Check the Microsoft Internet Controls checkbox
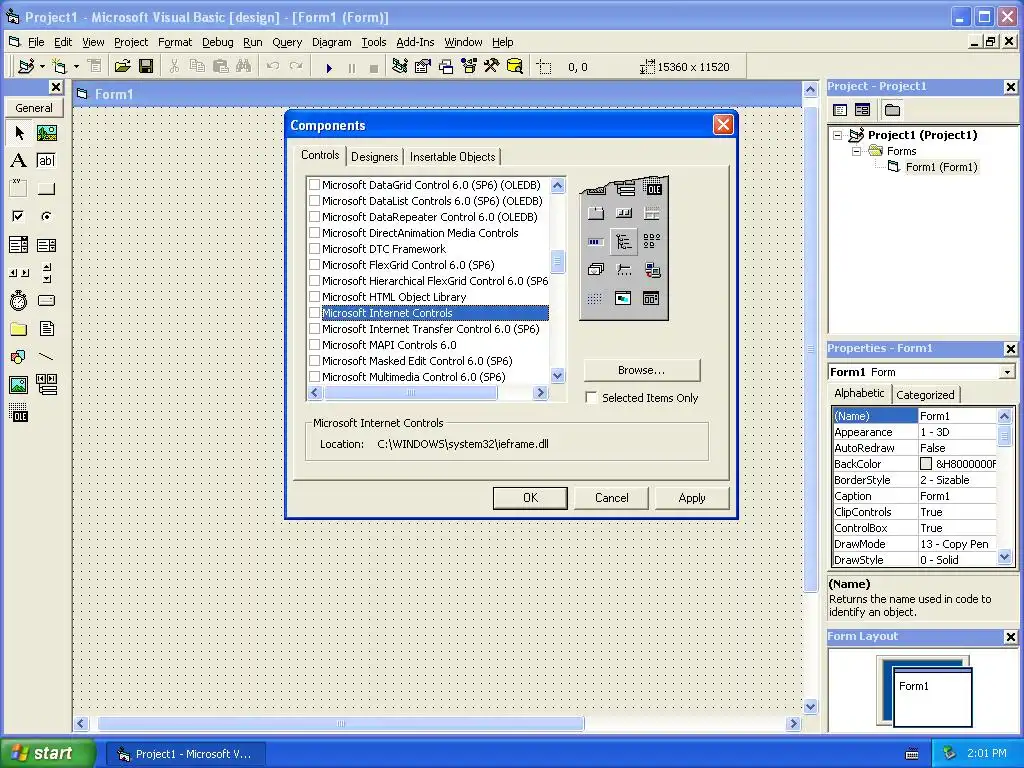1024x768 pixels. coord(314,313)
